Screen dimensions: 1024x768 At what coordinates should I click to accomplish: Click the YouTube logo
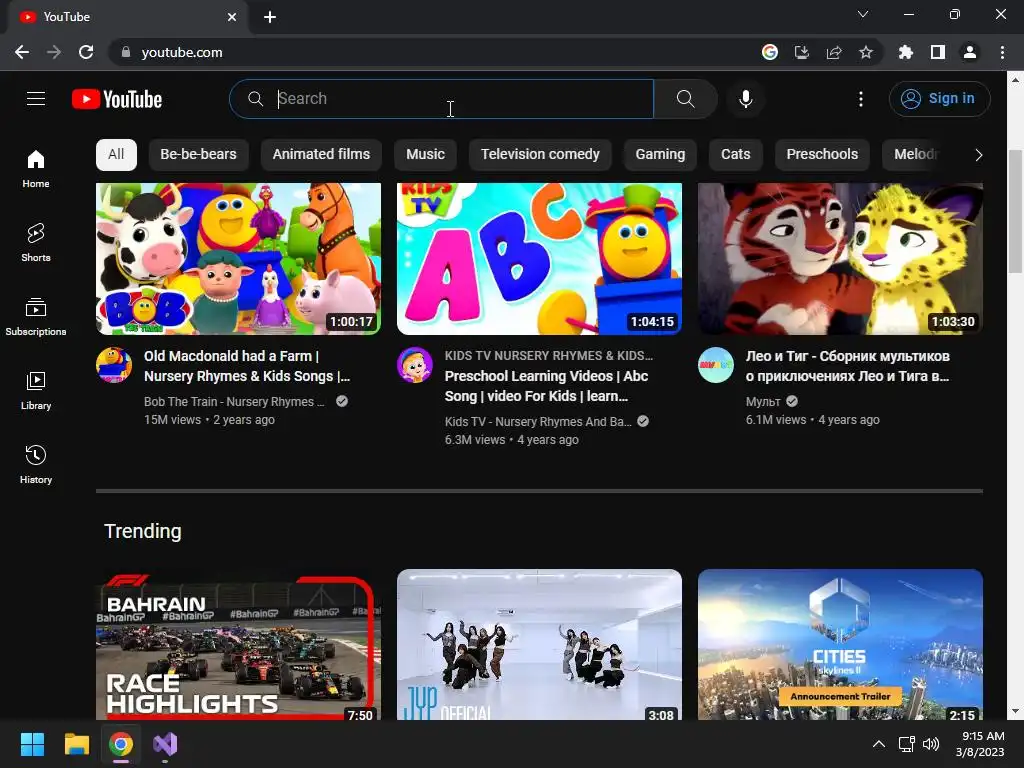click(x=117, y=99)
